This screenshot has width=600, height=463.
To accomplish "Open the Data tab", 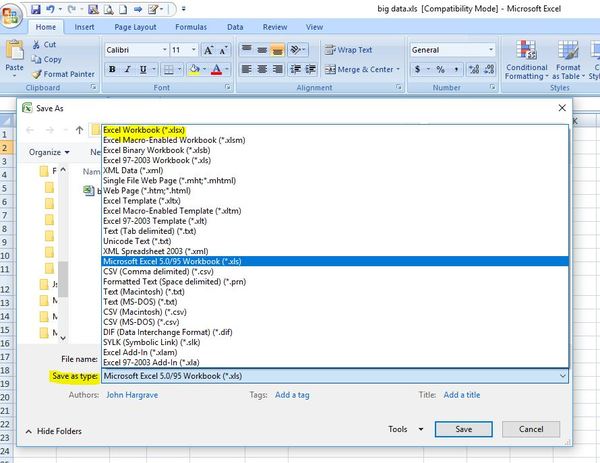I will point(235,27).
